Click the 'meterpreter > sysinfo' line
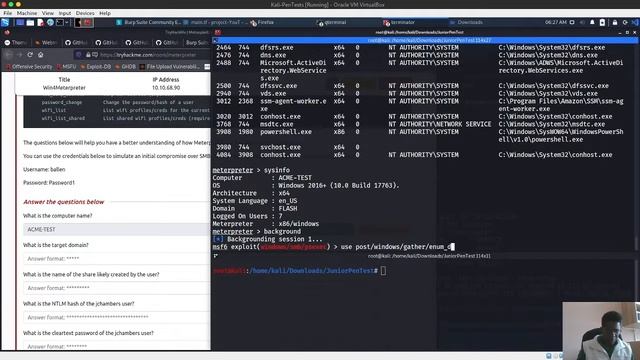Image resolution: width=640 pixels, height=360 pixels. pos(251,170)
